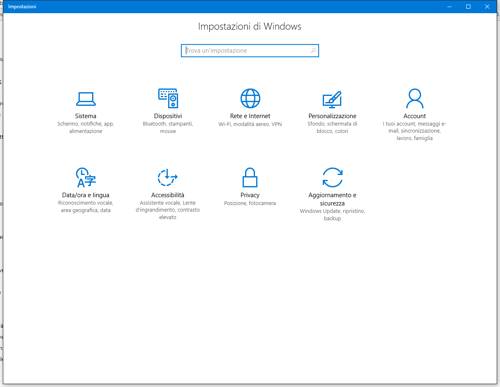The height and width of the screenshot is (387, 500).
Task: Click 'Windows Update, ripristino, backup' description
Action: click(332, 215)
